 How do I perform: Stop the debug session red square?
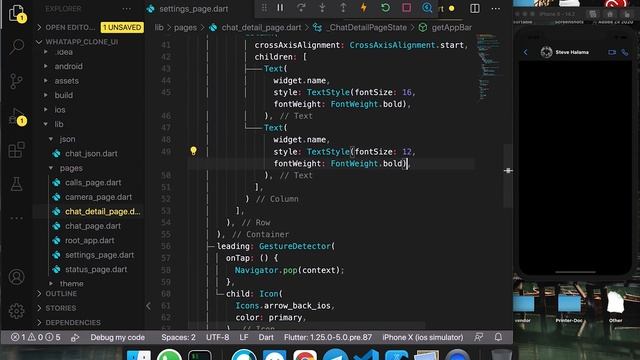406,8
